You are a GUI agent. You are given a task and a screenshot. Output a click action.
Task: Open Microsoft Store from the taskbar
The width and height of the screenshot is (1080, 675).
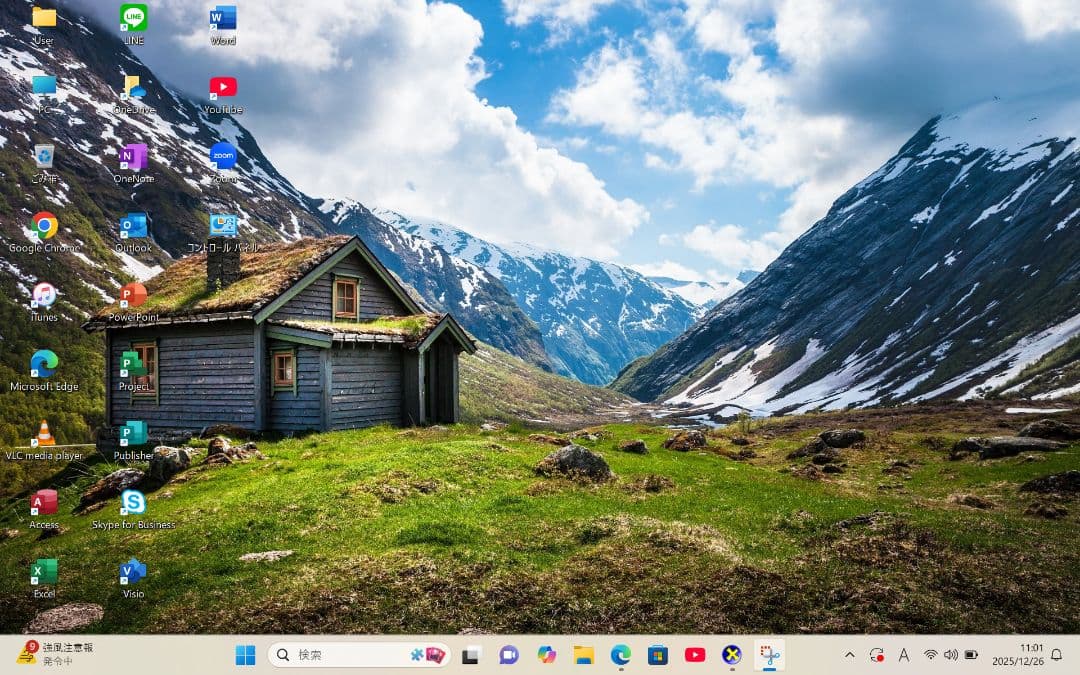point(657,656)
